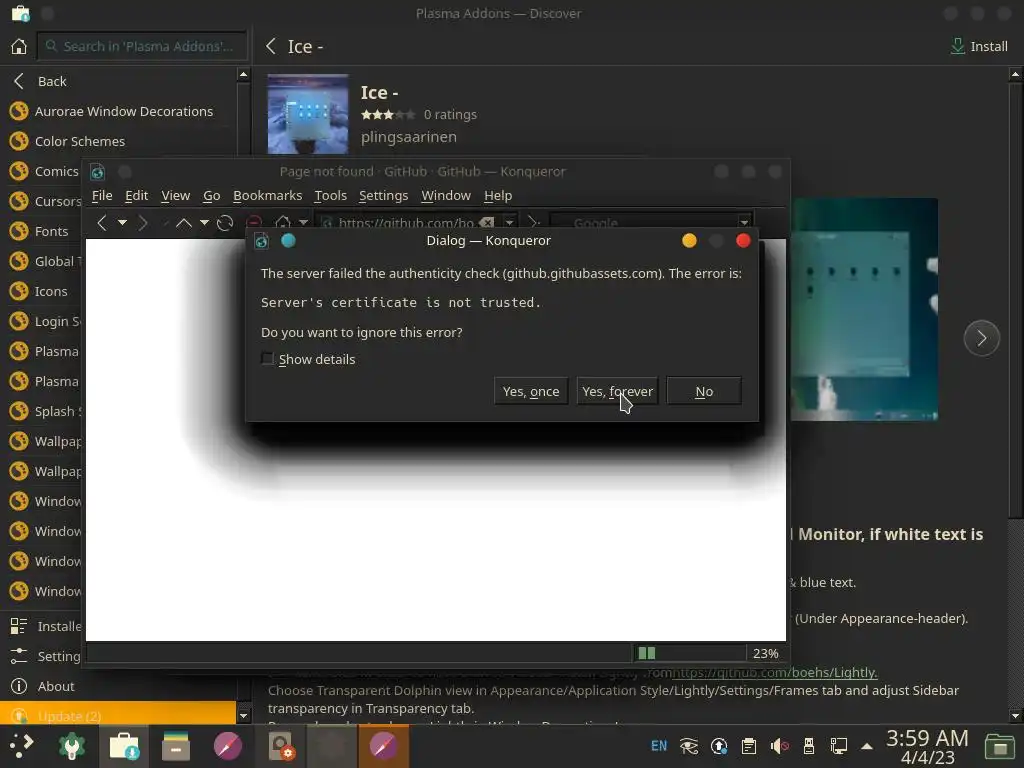Click the Ice theme preview thumbnail
Screen dimensions: 1024x768
point(308,114)
